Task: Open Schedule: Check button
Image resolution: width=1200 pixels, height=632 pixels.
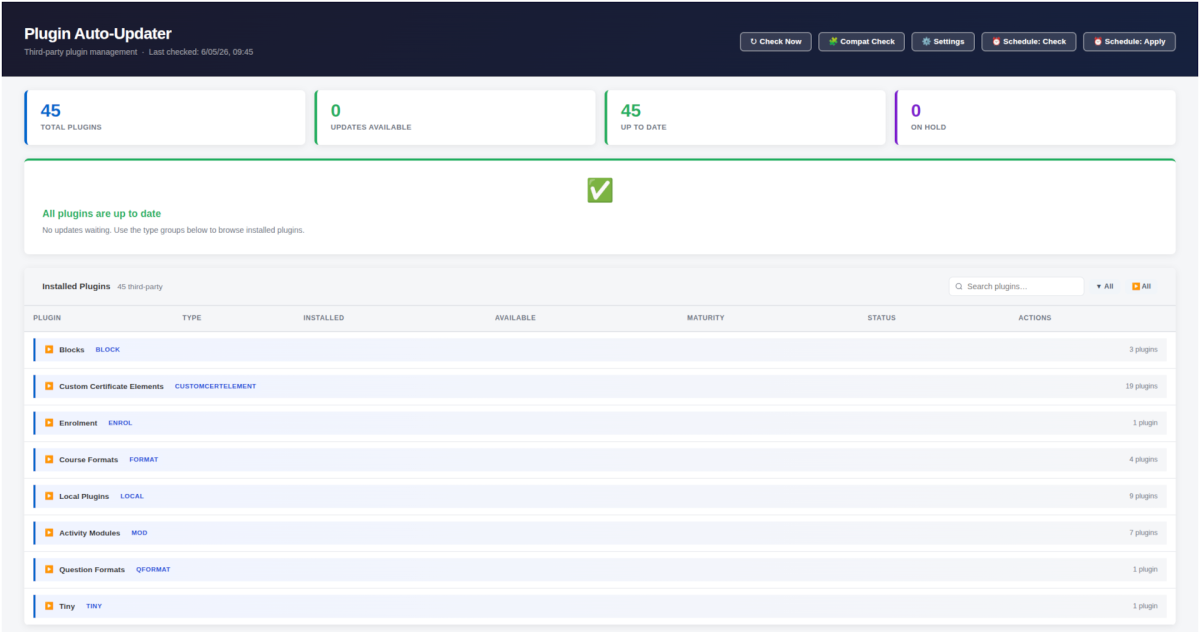Action: pyautogui.click(x=1029, y=41)
